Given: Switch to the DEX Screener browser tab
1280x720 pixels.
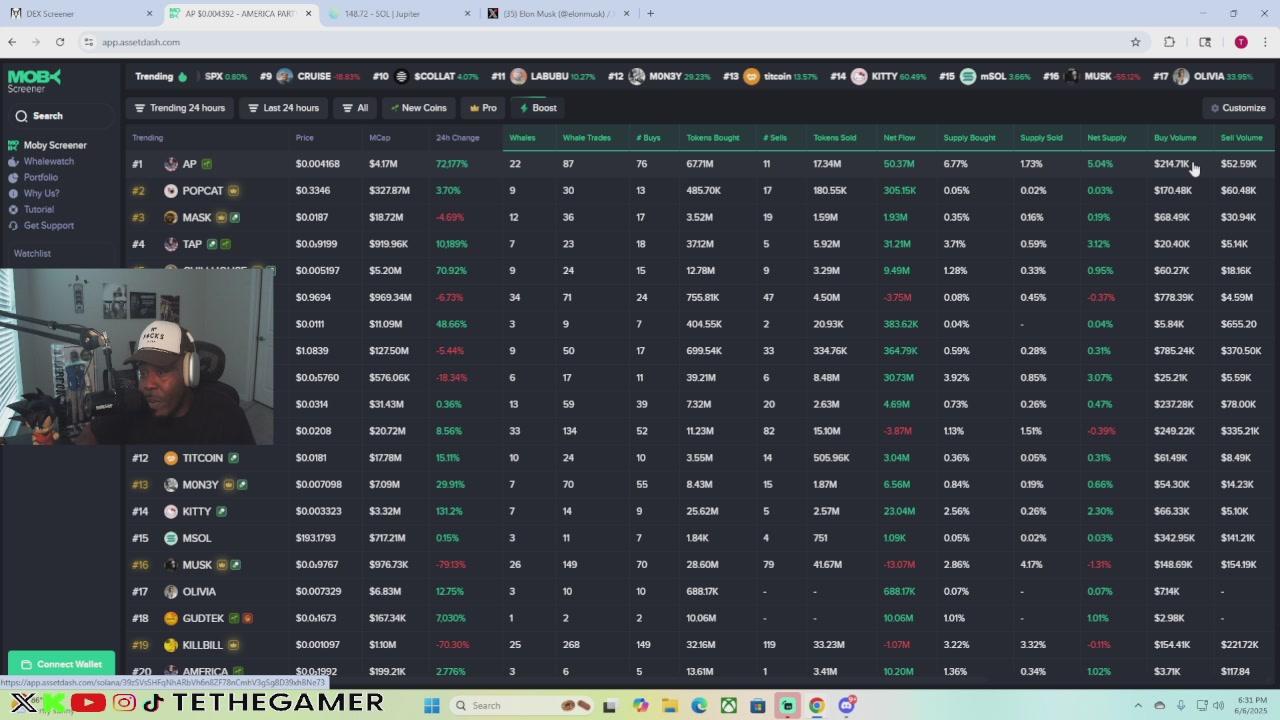Looking at the screenshot, I should 82,14.
